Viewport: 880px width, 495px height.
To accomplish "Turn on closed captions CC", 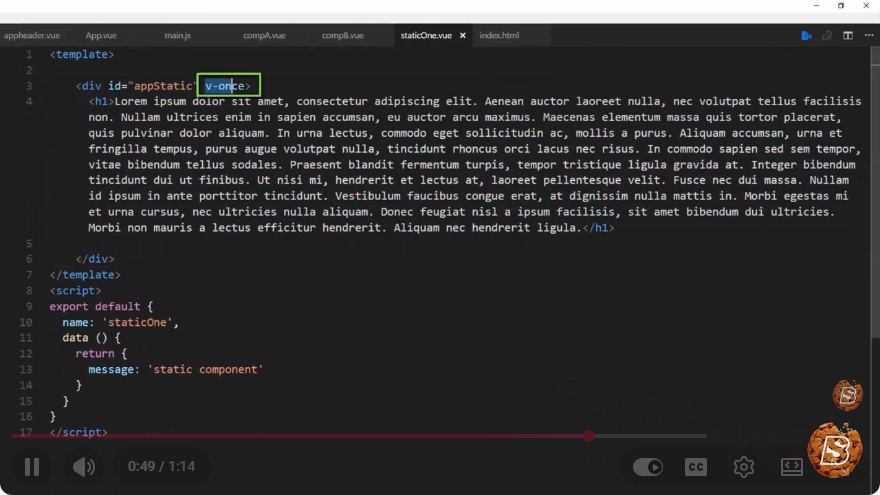I will click(x=695, y=467).
